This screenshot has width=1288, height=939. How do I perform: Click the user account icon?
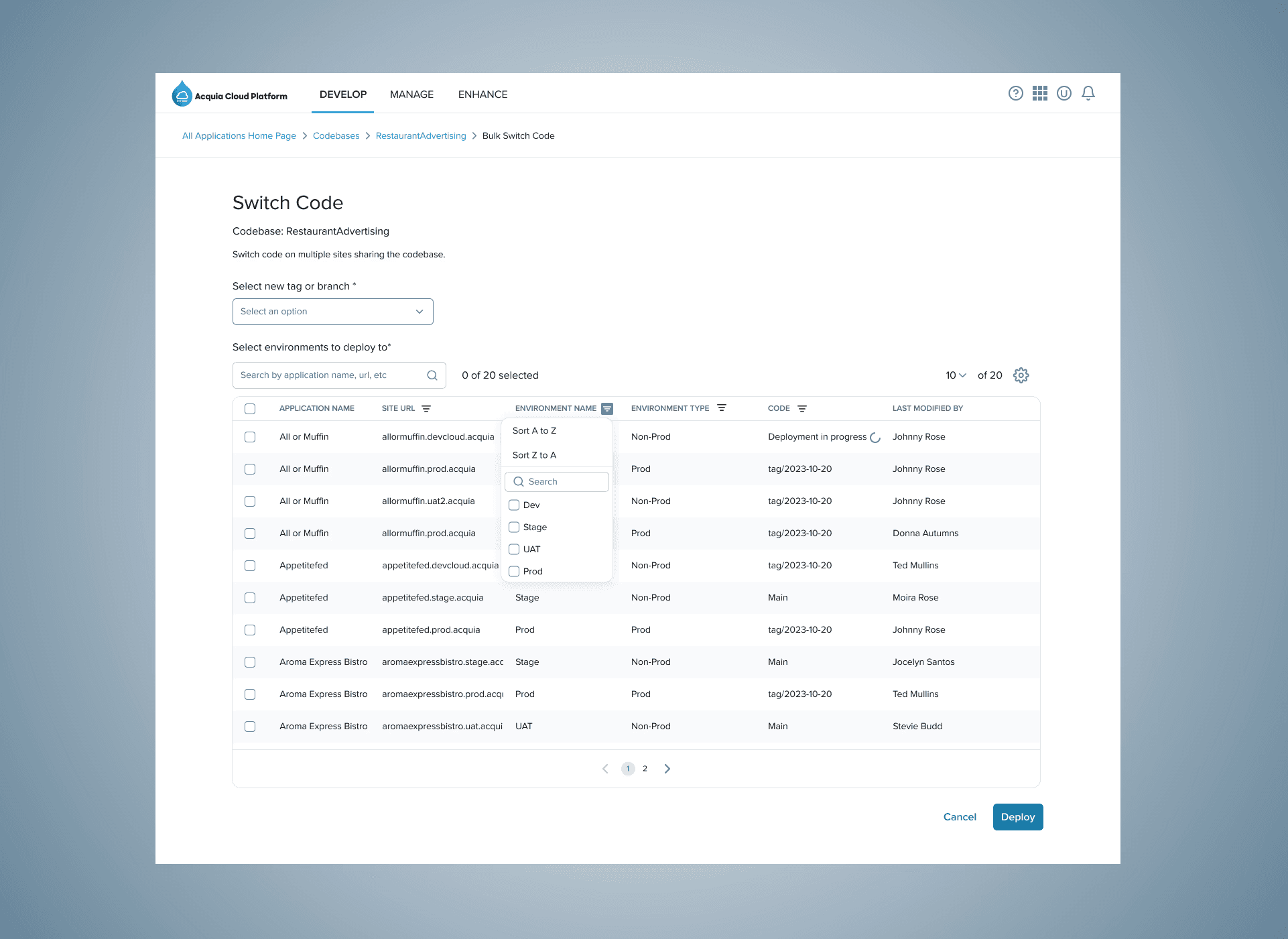[1063, 94]
